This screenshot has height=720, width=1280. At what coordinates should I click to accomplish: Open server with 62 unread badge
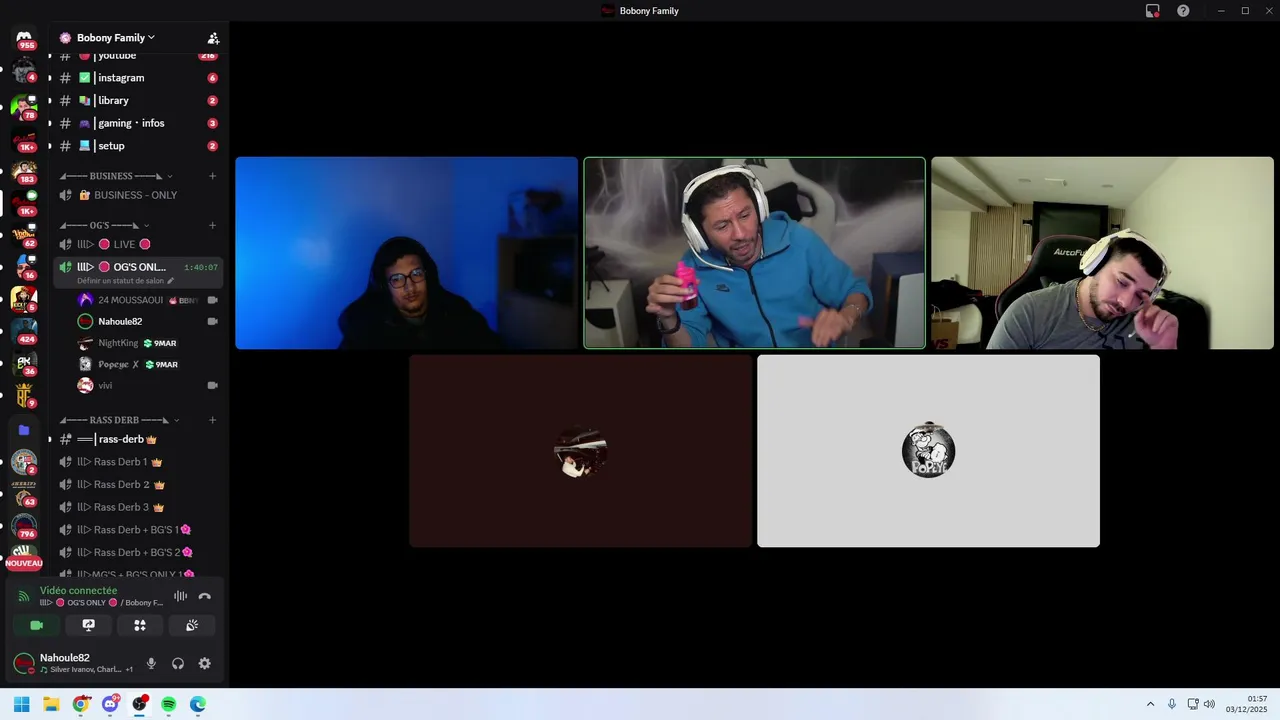coord(24,234)
